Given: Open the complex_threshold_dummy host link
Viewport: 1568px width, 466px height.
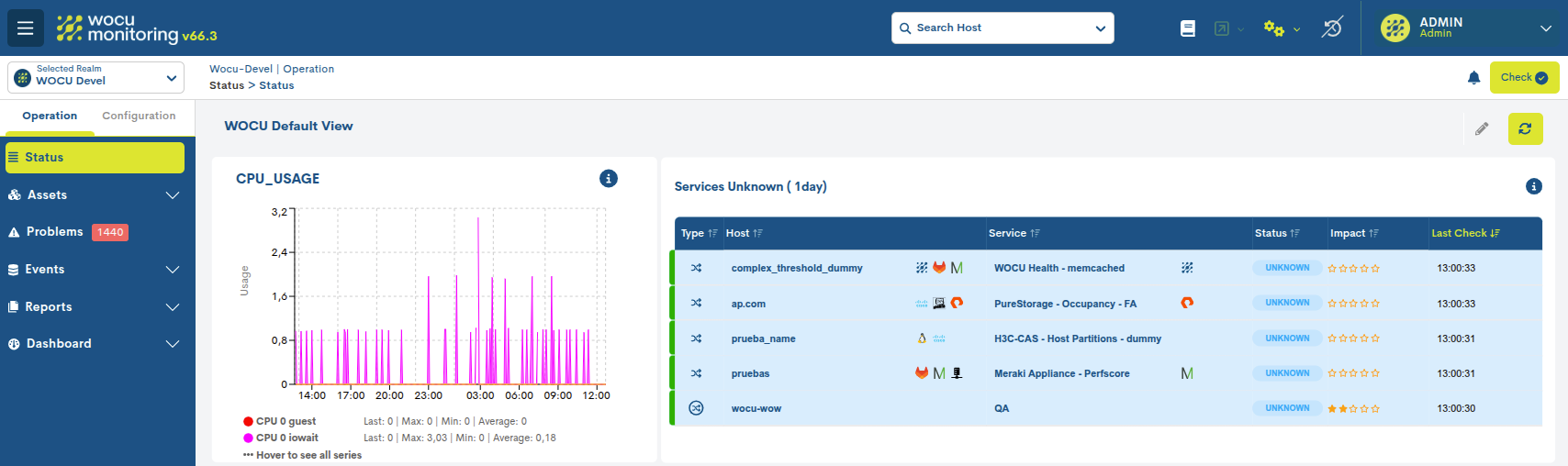Looking at the screenshot, I should 796,268.
